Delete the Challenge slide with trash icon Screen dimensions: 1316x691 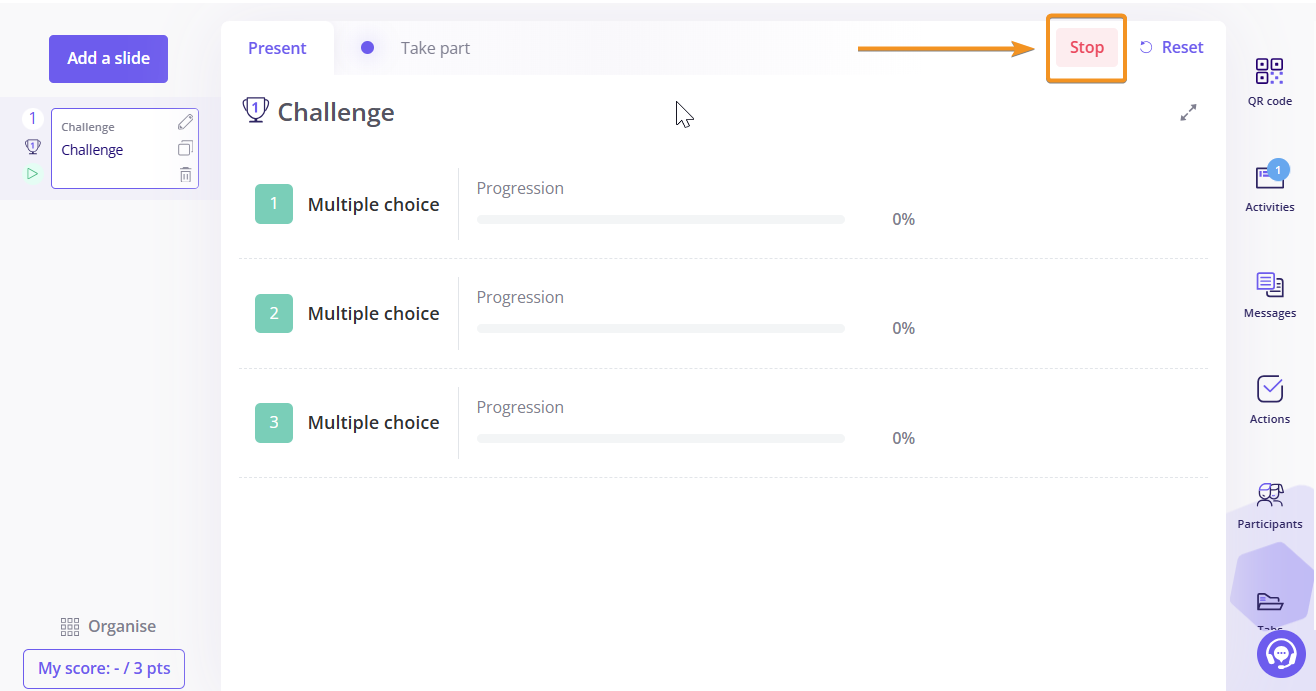185,174
